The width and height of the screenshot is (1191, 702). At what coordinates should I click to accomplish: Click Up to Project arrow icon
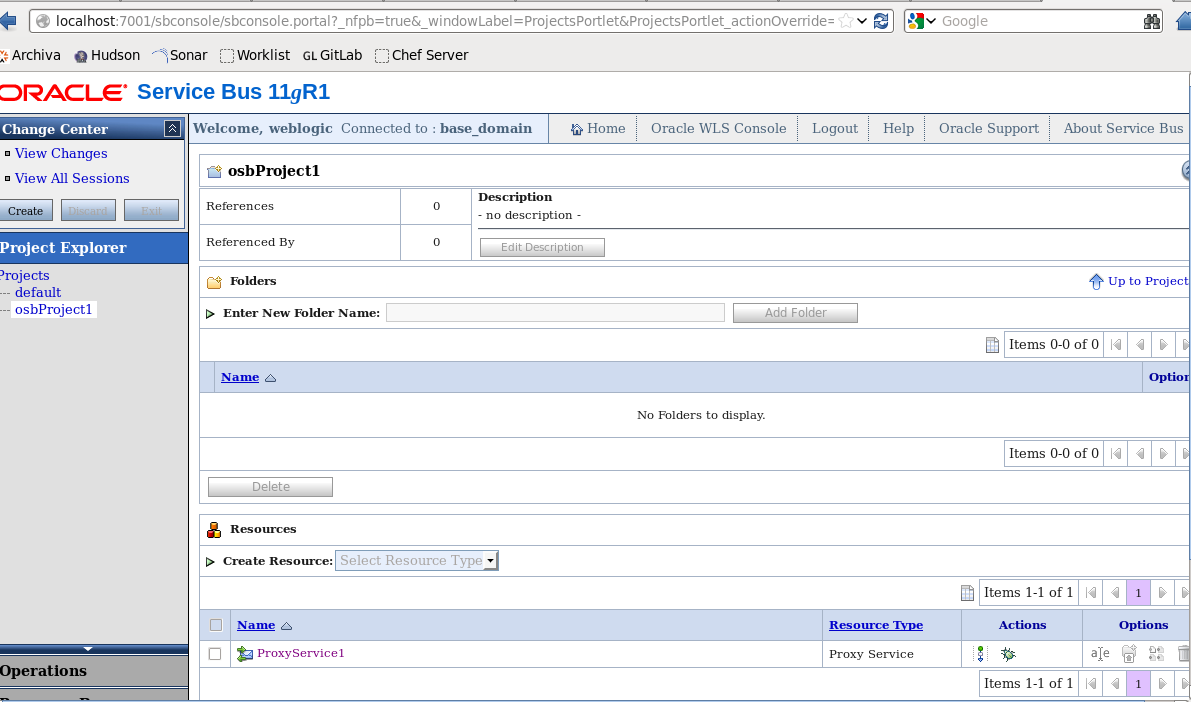tap(1096, 282)
